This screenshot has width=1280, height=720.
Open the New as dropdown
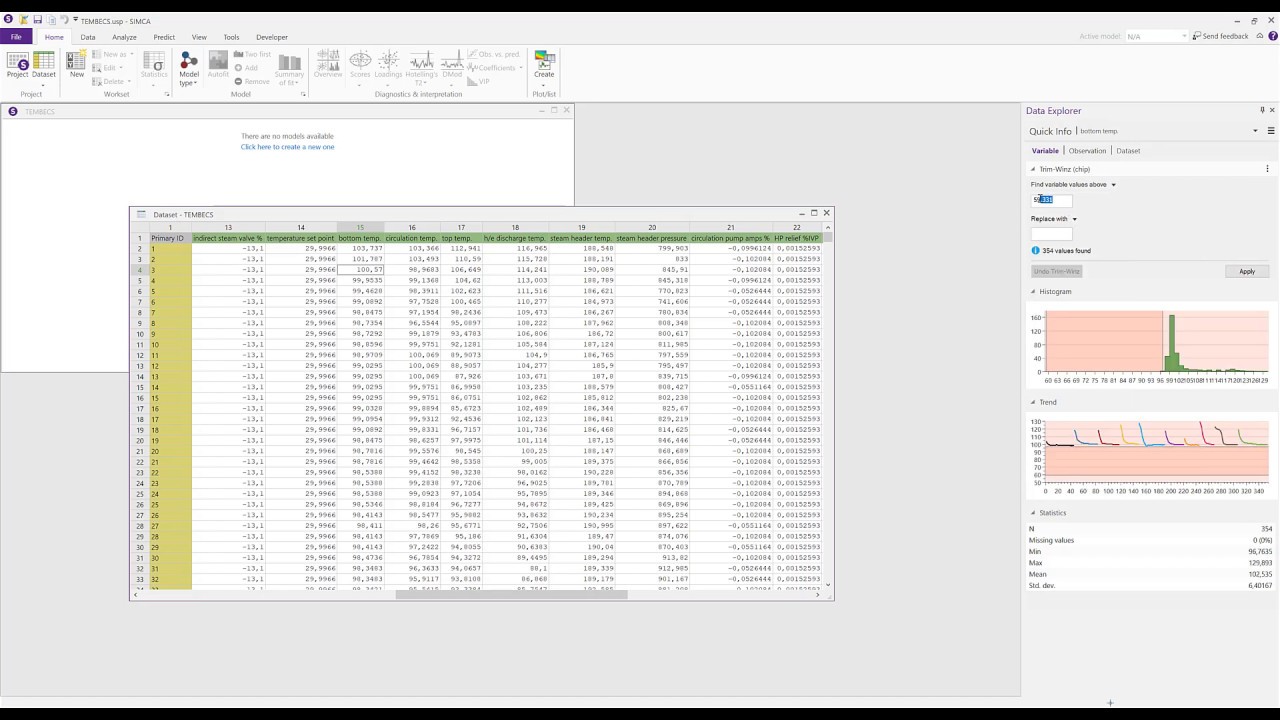pos(111,54)
